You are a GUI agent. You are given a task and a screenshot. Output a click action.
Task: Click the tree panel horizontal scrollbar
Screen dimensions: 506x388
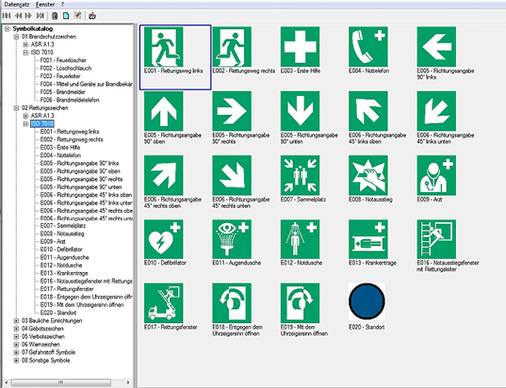click(x=67, y=382)
